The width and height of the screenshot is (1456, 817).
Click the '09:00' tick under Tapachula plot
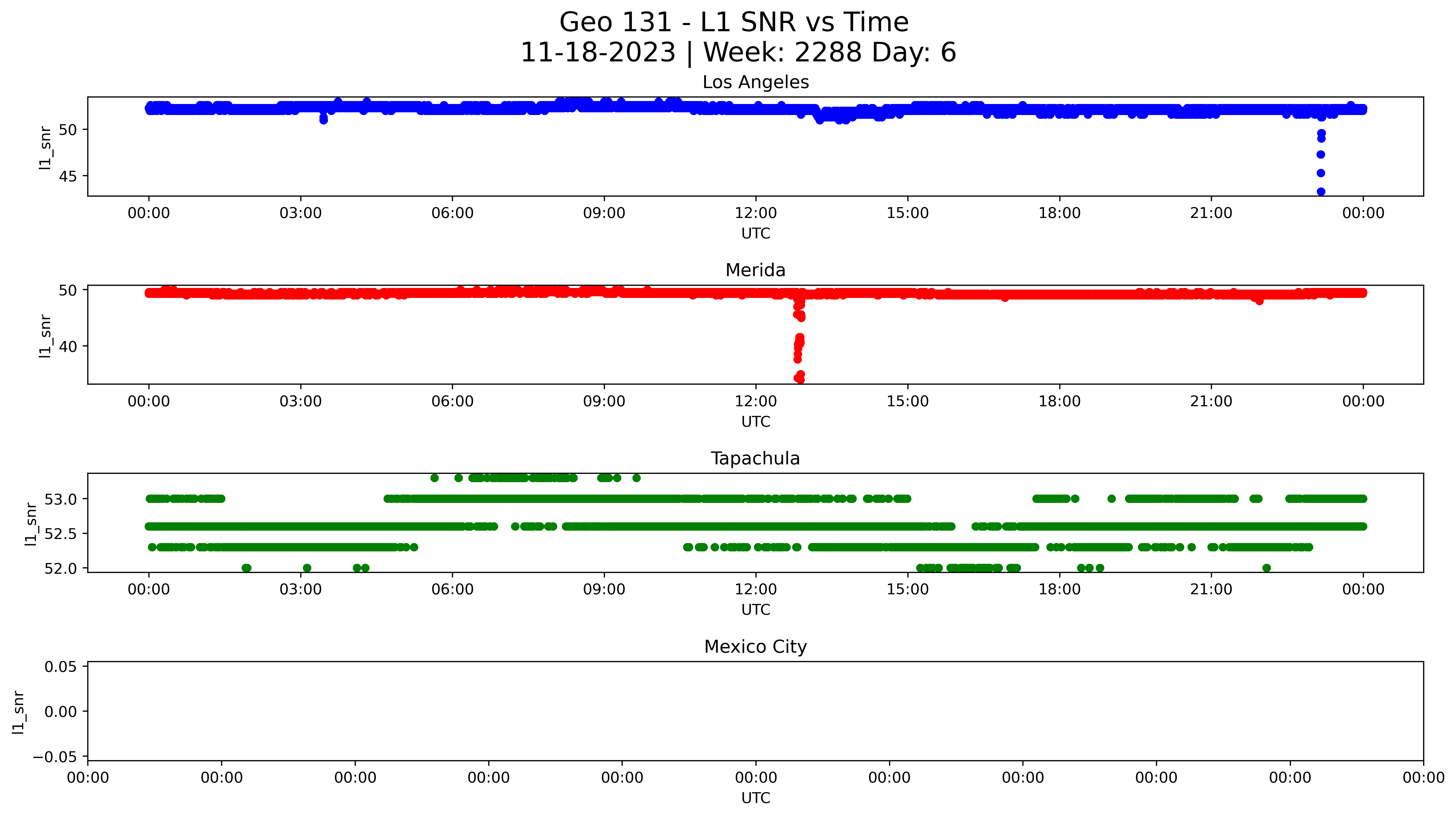pos(604,590)
